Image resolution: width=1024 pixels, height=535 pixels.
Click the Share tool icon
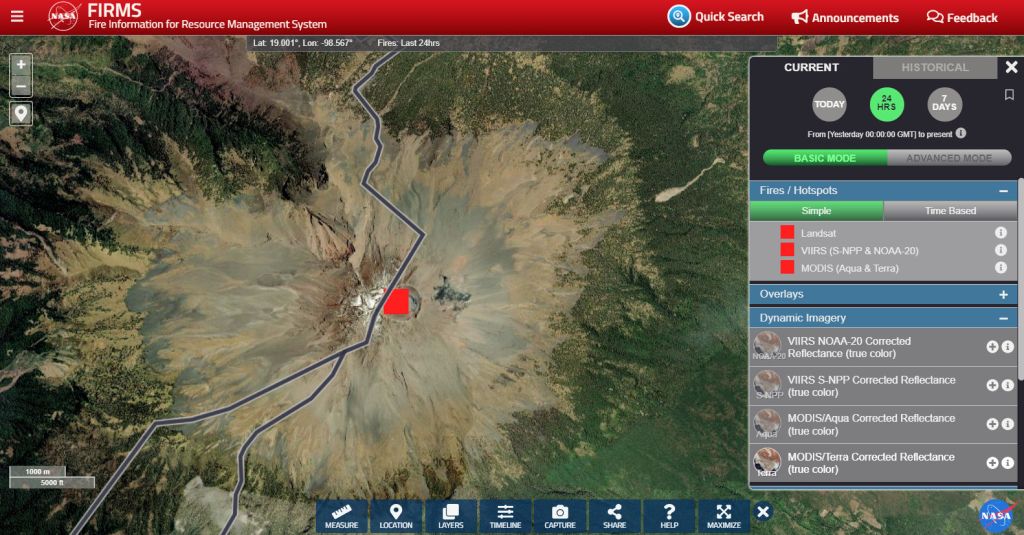click(x=614, y=515)
